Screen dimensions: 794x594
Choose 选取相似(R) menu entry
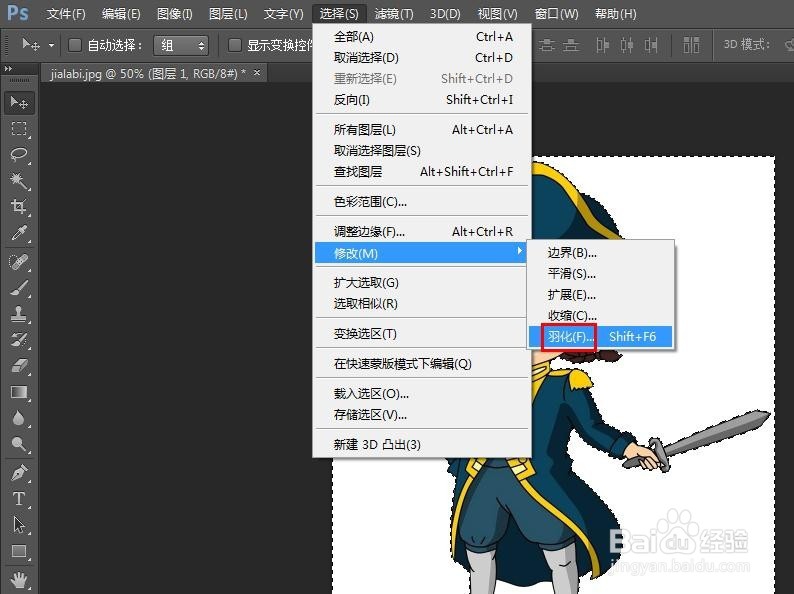coord(422,303)
